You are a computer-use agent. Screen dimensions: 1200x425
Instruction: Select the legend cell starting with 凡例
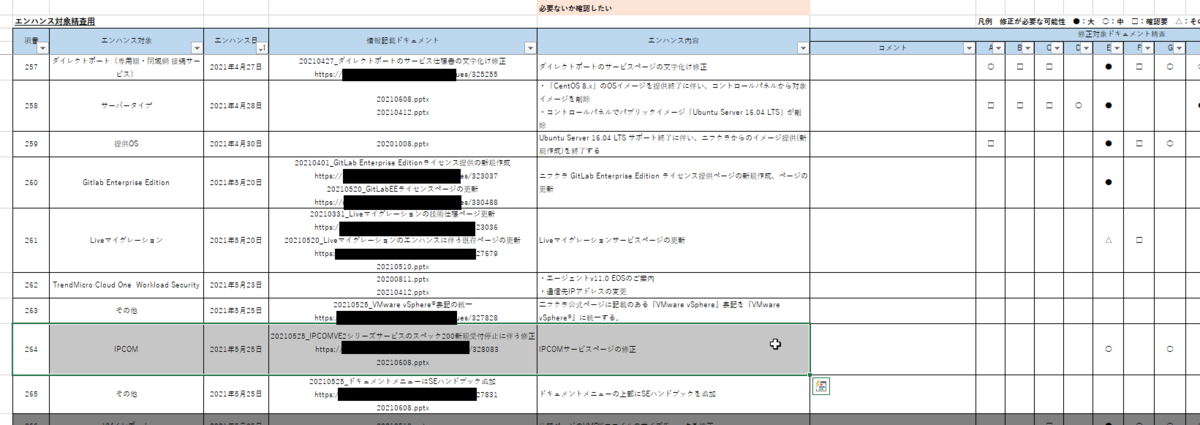click(x=1088, y=21)
